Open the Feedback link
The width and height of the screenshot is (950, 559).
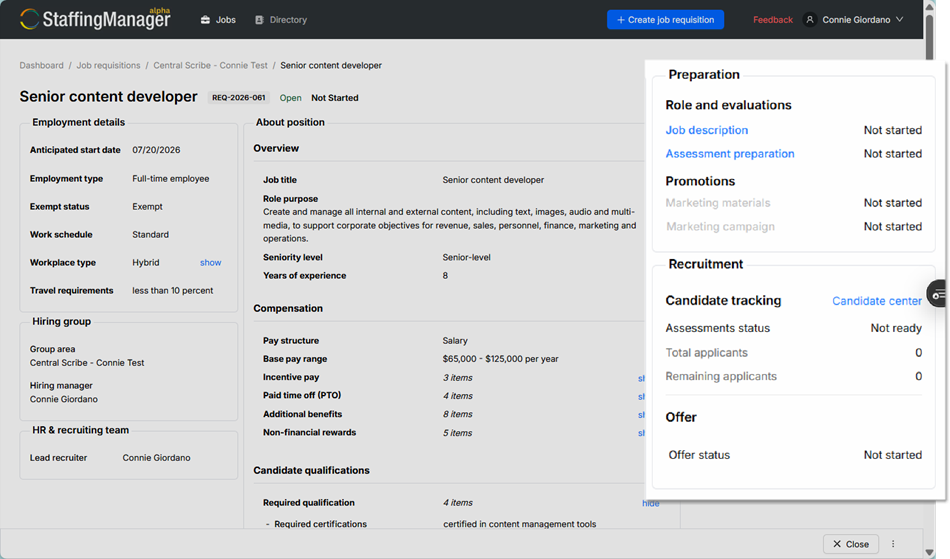coord(772,20)
